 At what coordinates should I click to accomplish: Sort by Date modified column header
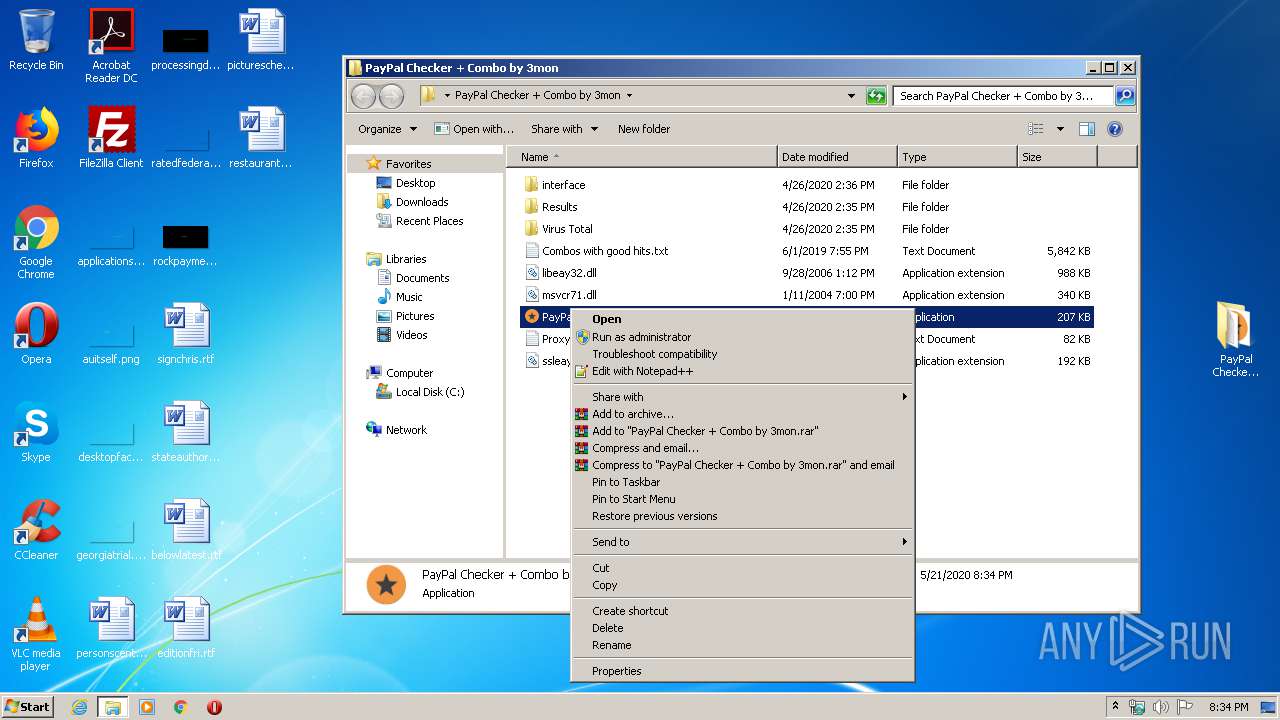837,157
